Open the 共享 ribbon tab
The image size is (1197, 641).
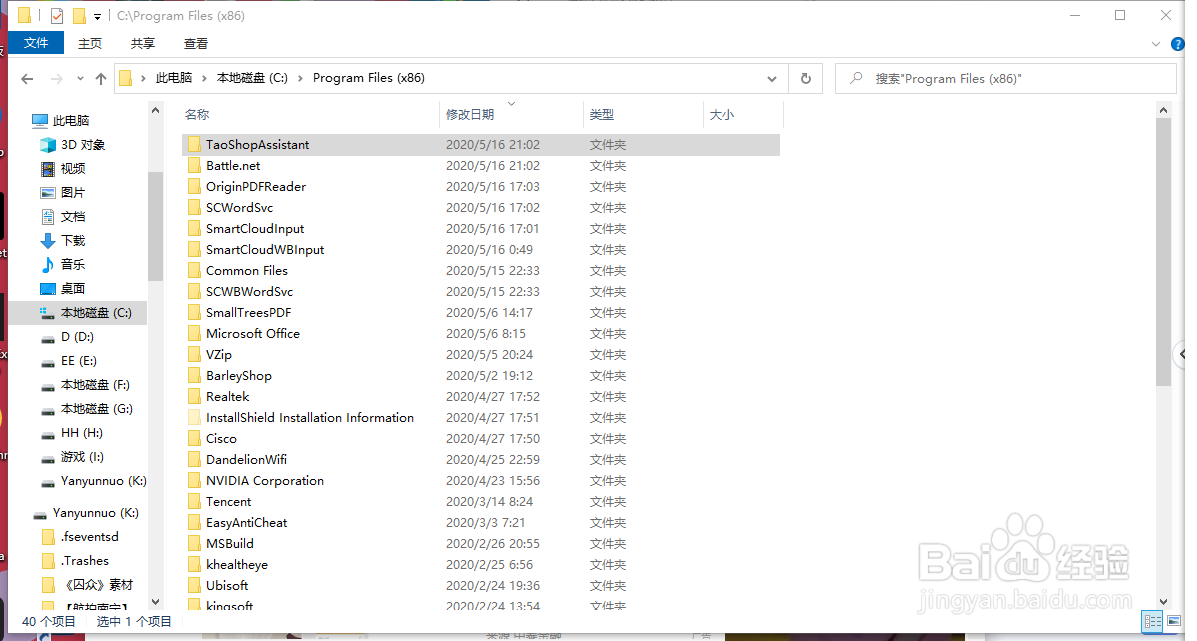click(143, 43)
